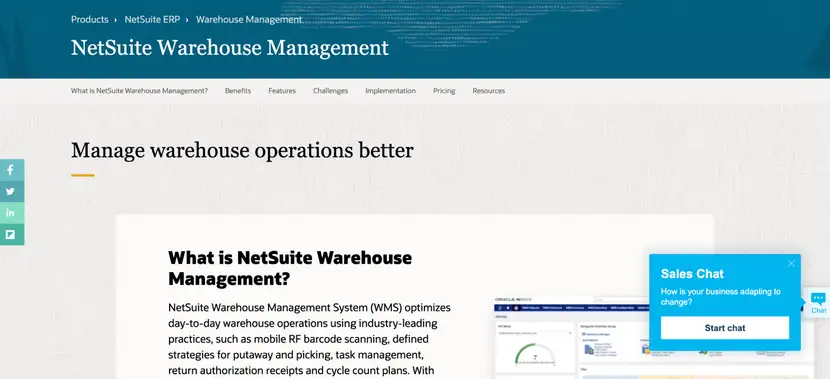The width and height of the screenshot is (830, 379).
Task: Share page on LinkedIn icon
Action: click(x=11, y=213)
